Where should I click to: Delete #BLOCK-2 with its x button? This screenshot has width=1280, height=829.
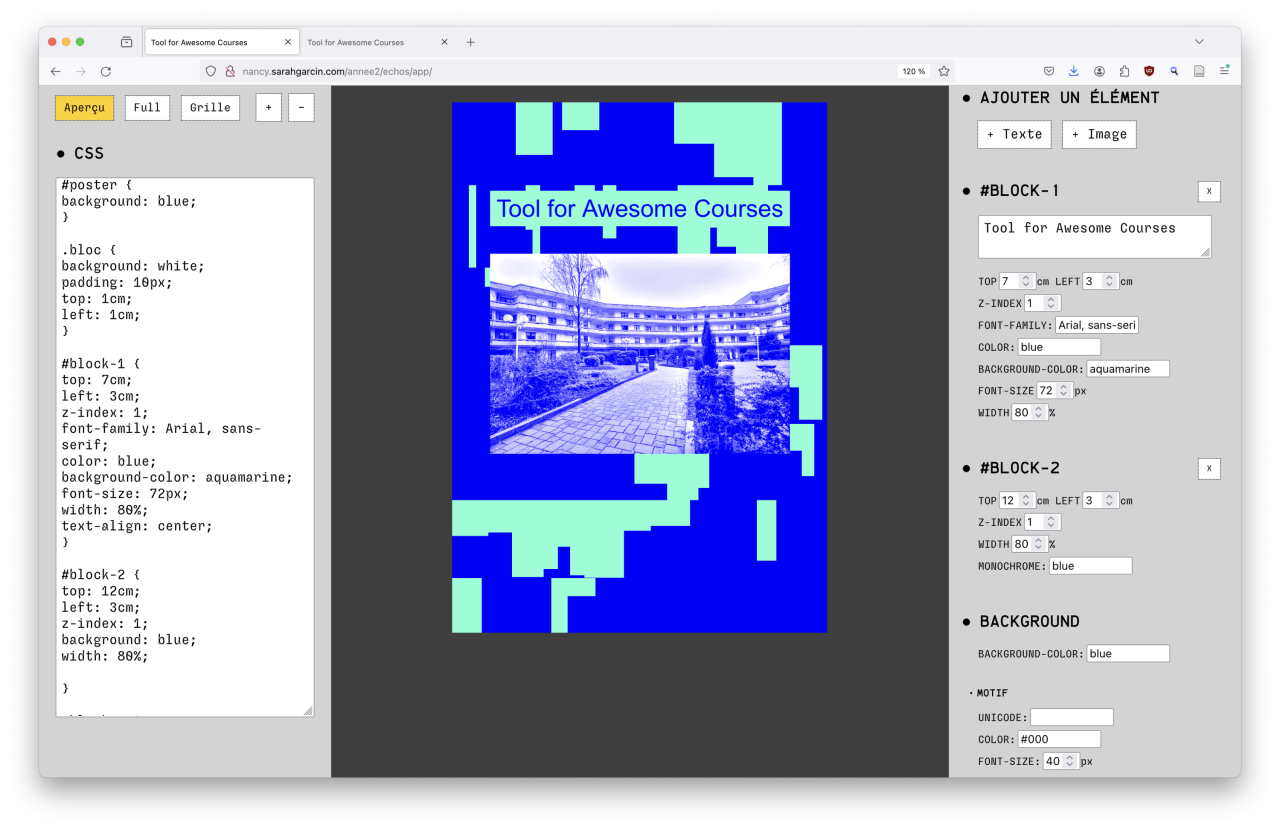tap(1209, 468)
